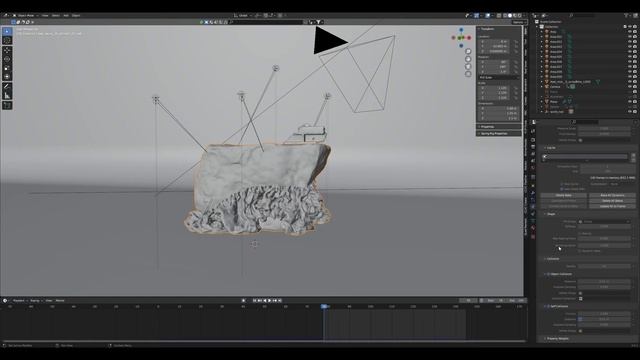640x360 pixels.
Task: Open the XYZ Euler rotation mode dropdown
Action: pos(498,77)
